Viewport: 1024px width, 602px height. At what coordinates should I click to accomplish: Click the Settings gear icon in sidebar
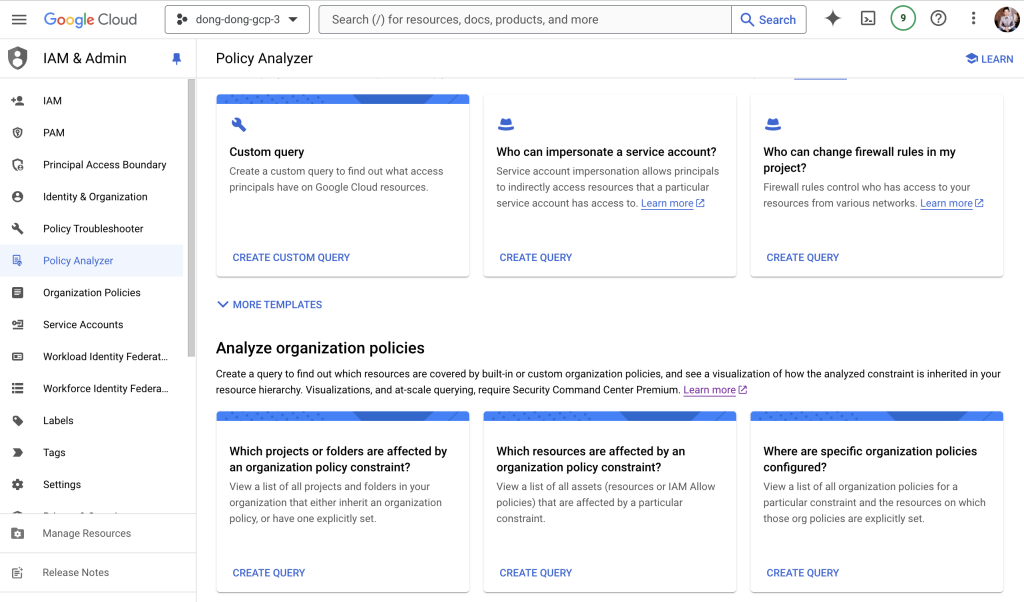18,484
